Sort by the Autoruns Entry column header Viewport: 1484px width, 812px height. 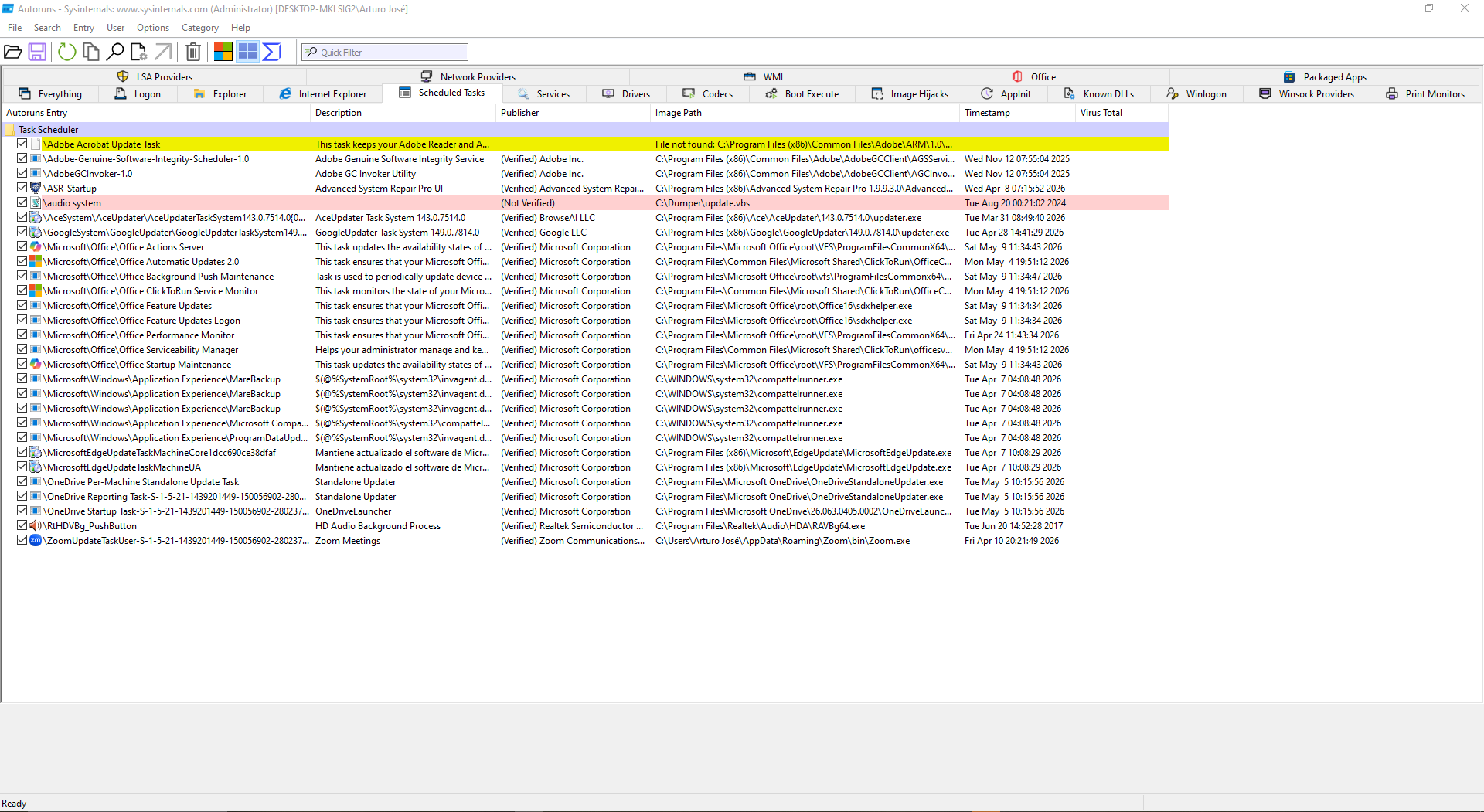click(x=155, y=113)
